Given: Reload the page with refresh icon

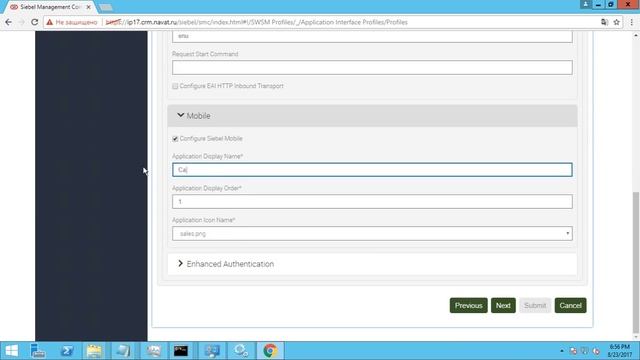Looking at the screenshot, I should click(35, 22).
